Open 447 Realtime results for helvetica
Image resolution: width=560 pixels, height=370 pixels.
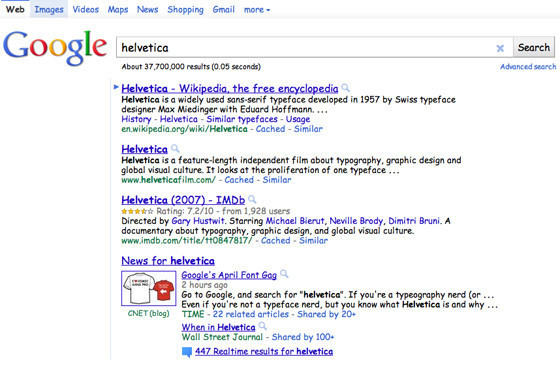pyautogui.click(x=264, y=352)
